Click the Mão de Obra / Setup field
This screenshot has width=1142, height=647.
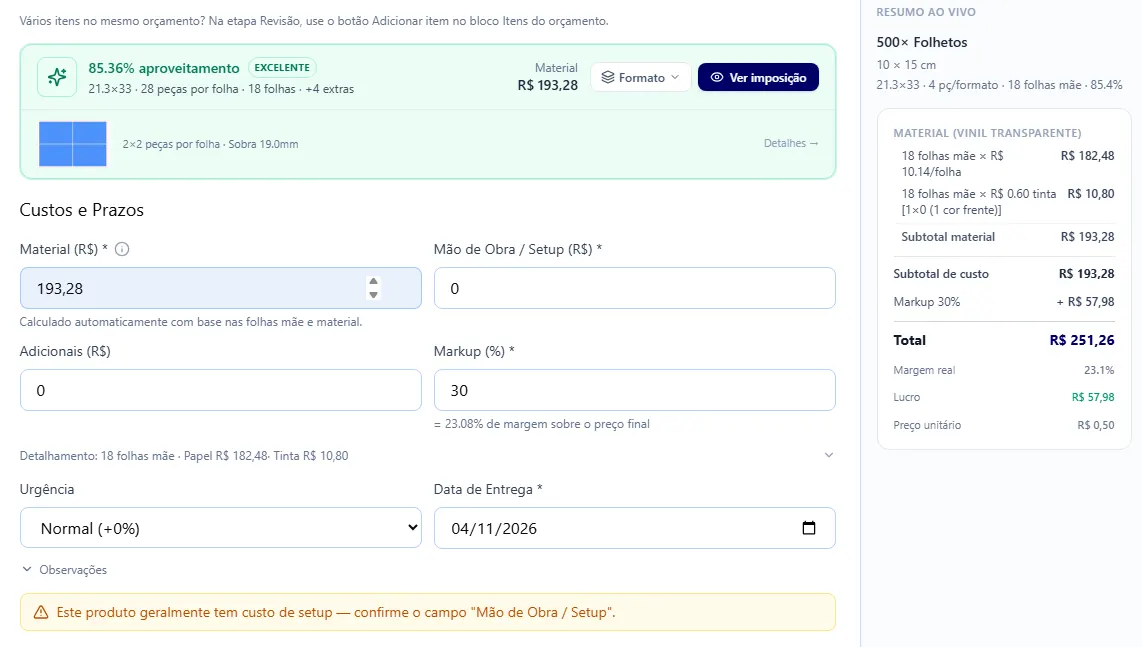tap(634, 288)
